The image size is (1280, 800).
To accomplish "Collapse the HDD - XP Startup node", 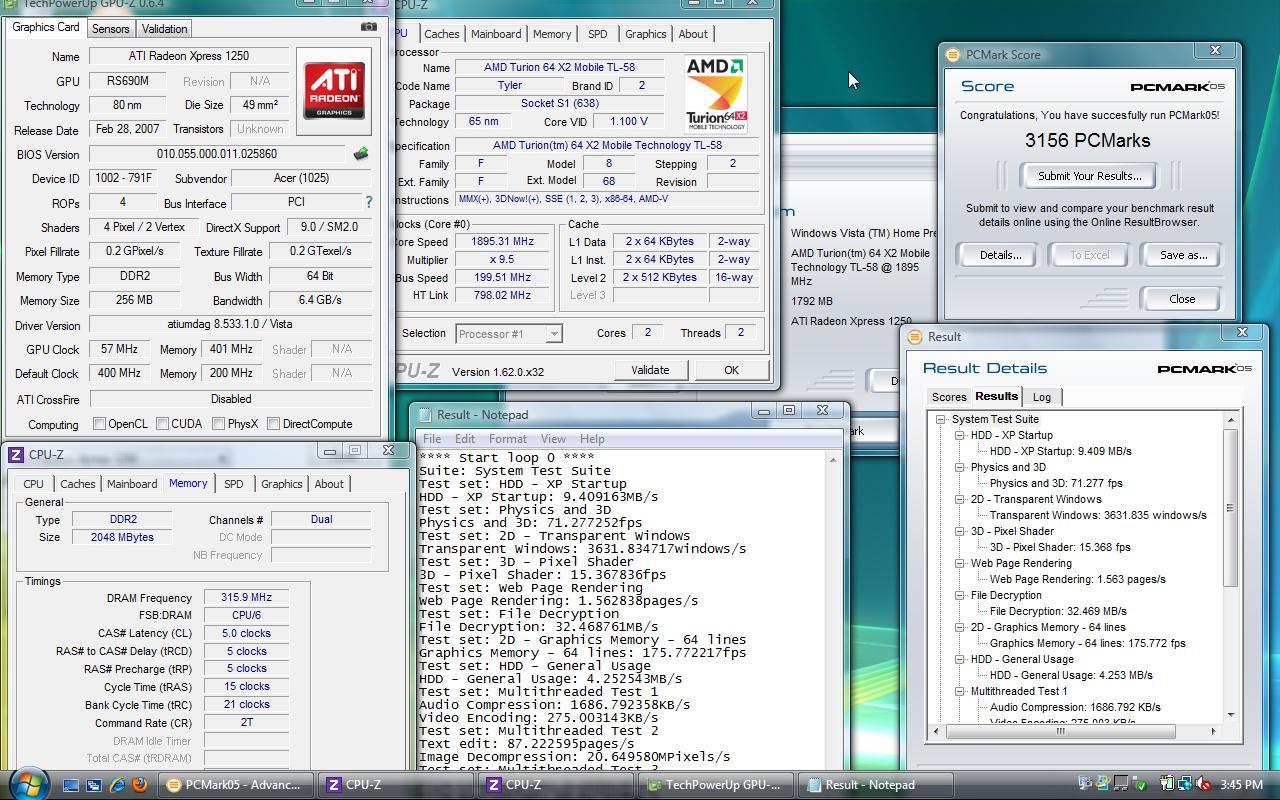I will [x=959, y=435].
